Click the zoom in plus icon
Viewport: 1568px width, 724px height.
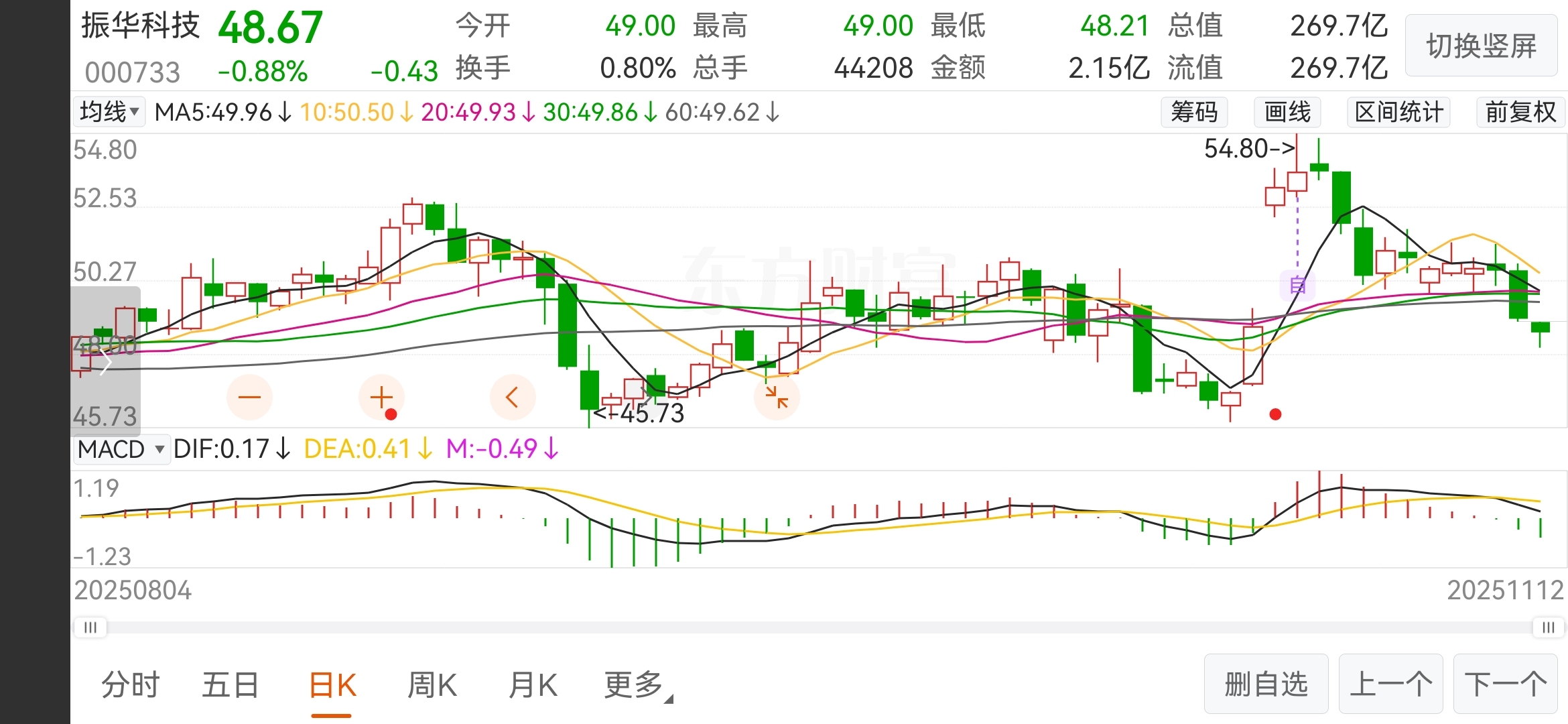381,398
